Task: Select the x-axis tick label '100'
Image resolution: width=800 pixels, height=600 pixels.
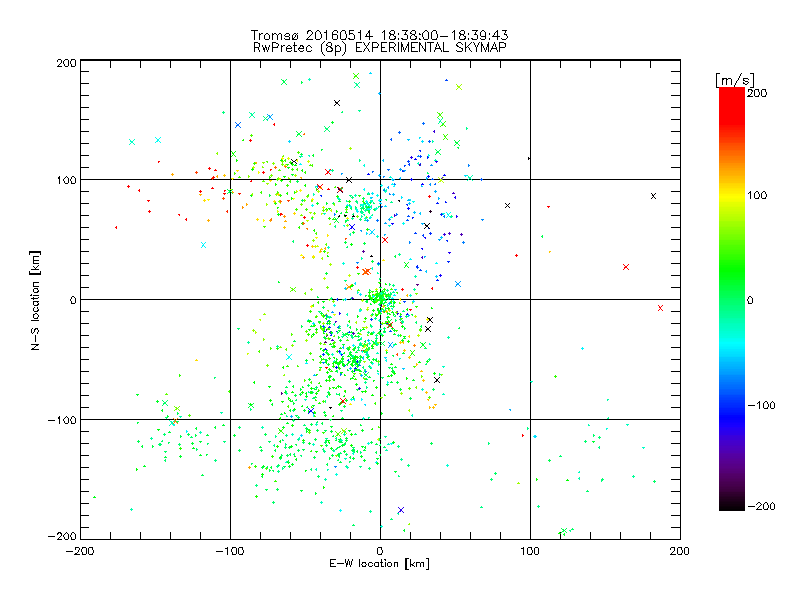Action: (x=530, y=551)
